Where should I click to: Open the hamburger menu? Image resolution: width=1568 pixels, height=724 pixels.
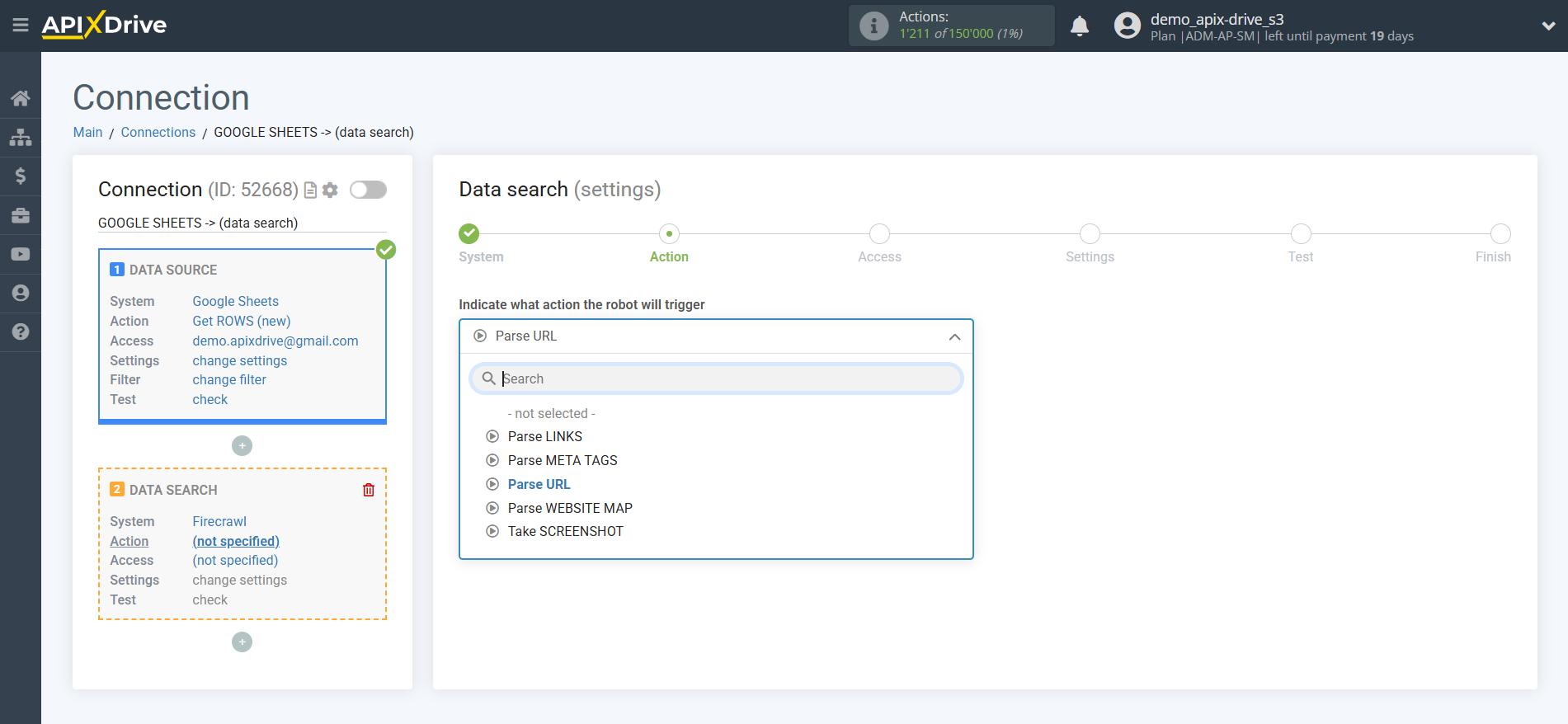point(21,26)
